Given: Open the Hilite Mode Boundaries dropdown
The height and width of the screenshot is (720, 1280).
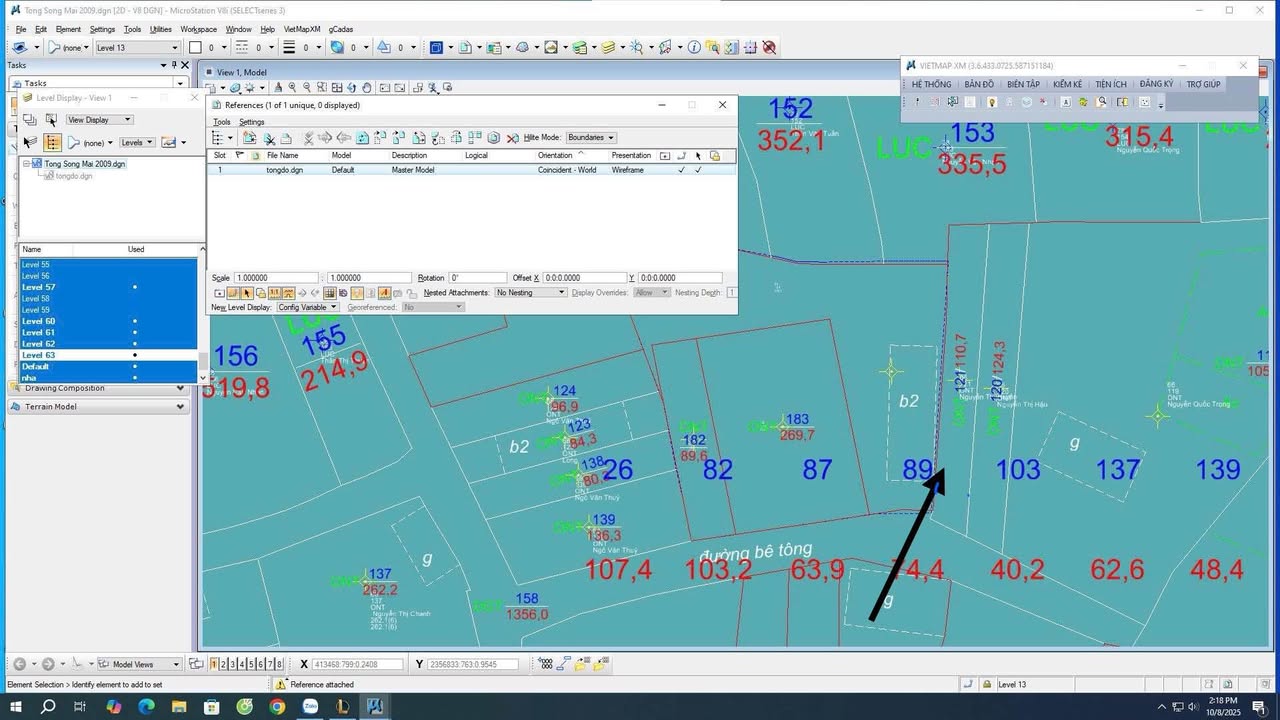Looking at the screenshot, I should point(592,137).
